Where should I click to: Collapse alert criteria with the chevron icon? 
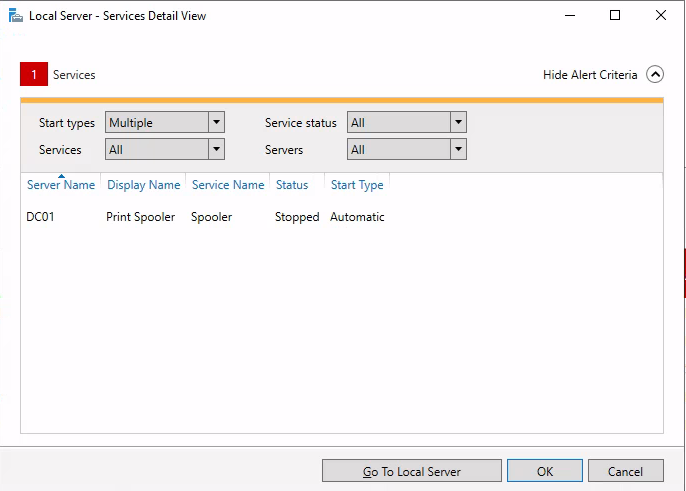click(655, 74)
